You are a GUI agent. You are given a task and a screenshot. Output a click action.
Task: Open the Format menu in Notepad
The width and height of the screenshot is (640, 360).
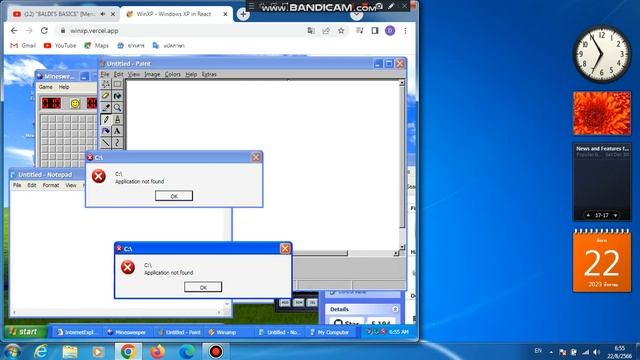click(51, 185)
